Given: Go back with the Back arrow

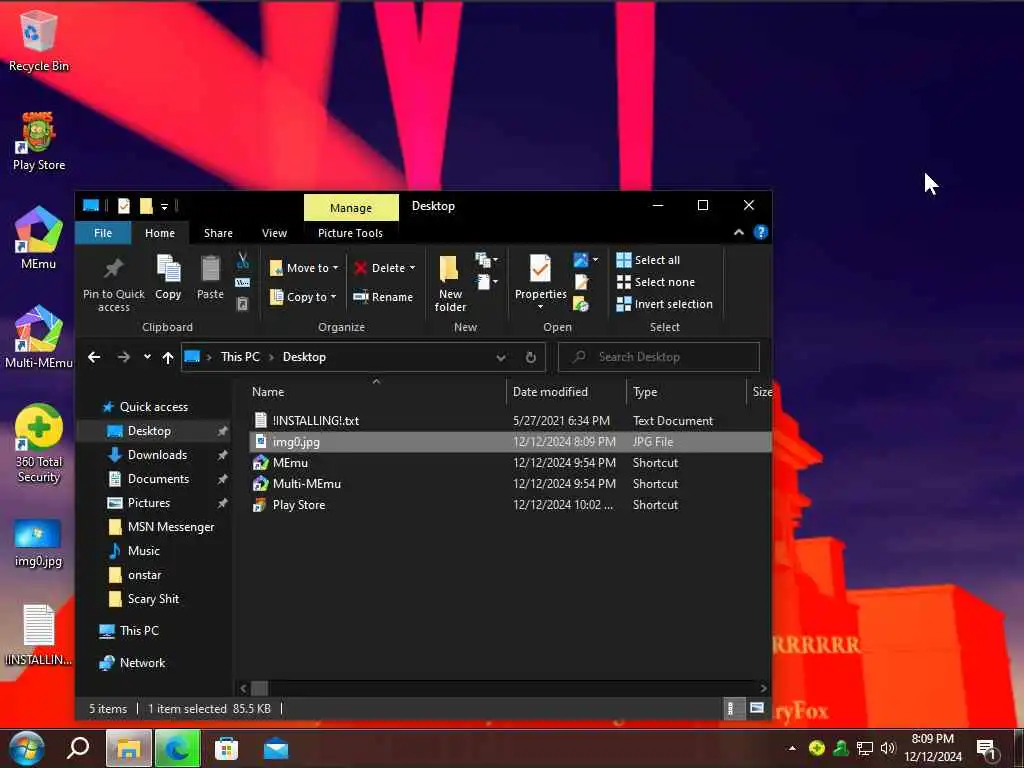Looking at the screenshot, I should [x=94, y=357].
